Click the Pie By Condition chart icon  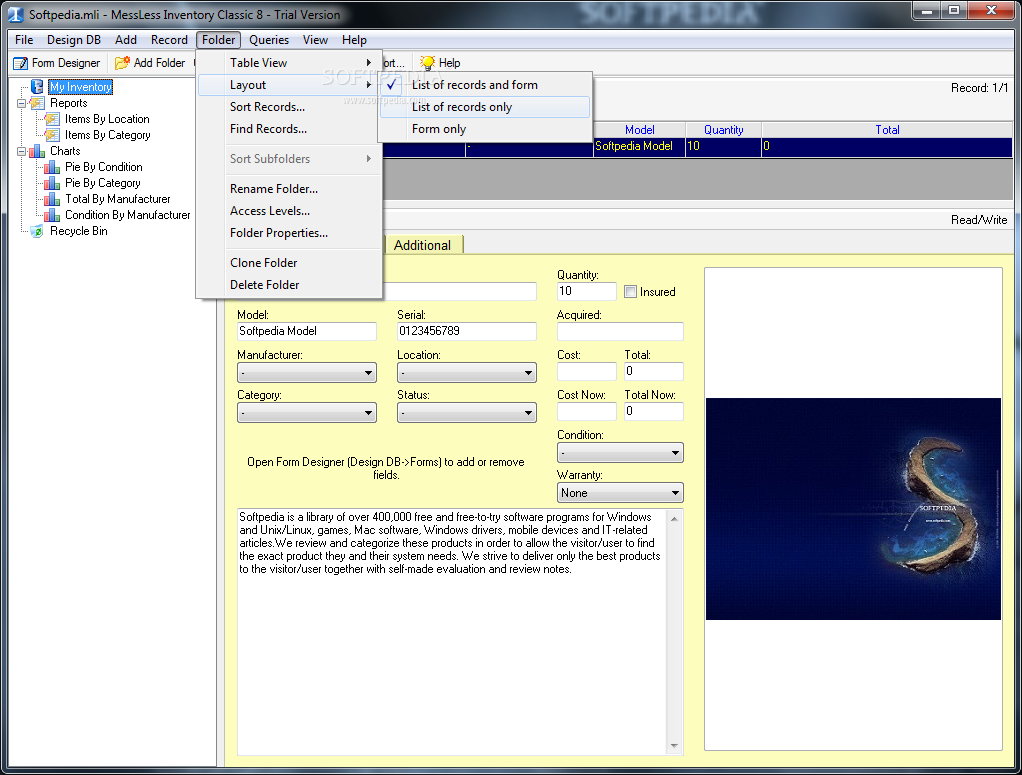click(x=52, y=168)
